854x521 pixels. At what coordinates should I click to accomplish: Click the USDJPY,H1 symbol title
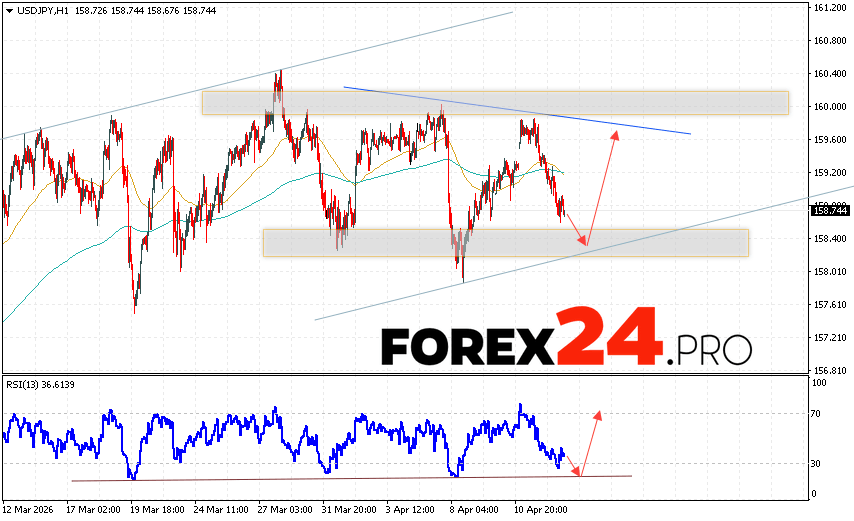click(x=40, y=8)
